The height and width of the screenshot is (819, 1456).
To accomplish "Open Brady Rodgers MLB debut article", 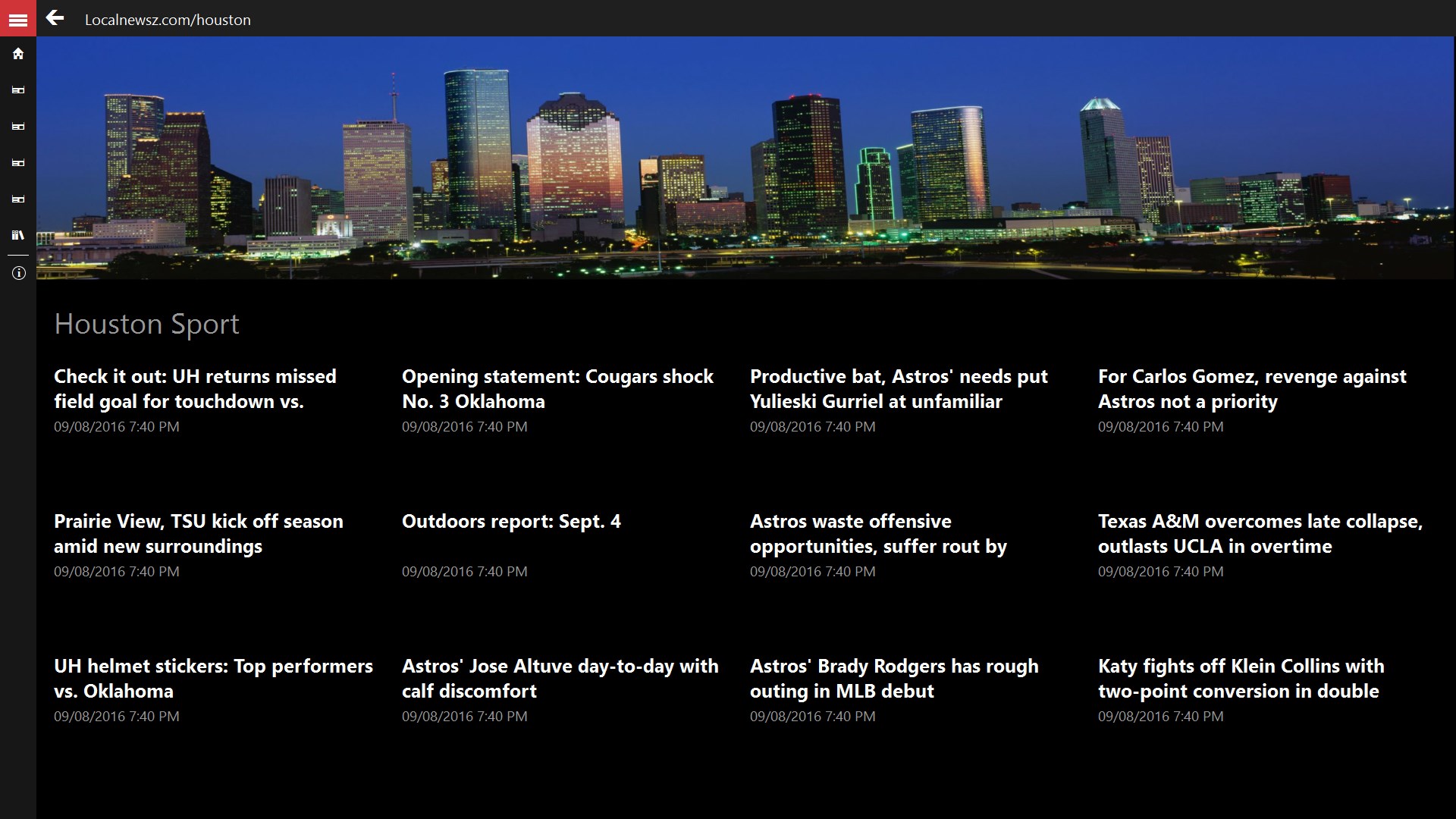I will (894, 678).
